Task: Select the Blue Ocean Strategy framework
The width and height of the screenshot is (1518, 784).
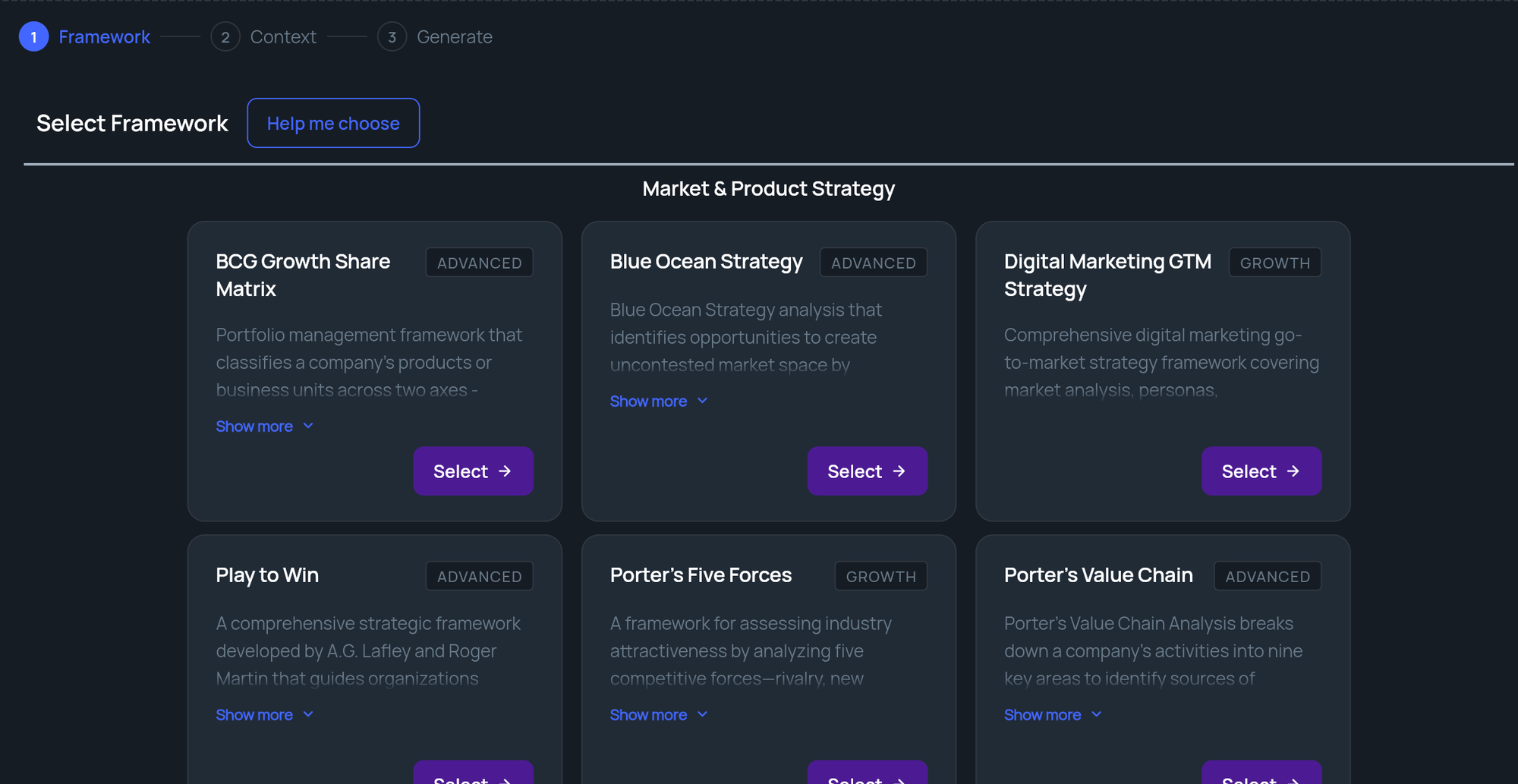Action: [x=867, y=471]
